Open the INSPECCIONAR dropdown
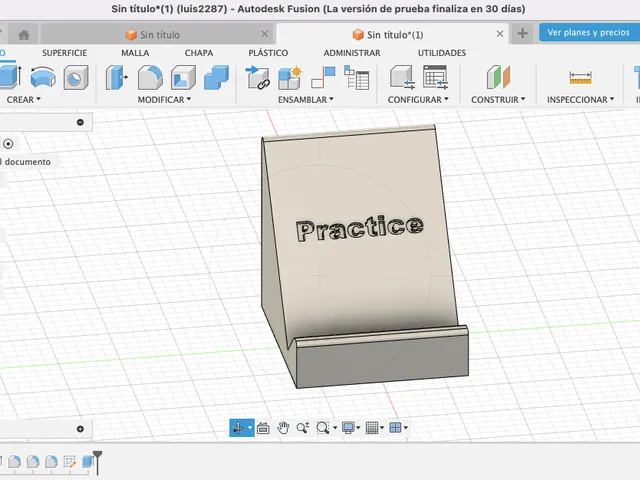 pyautogui.click(x=580, y=100)
